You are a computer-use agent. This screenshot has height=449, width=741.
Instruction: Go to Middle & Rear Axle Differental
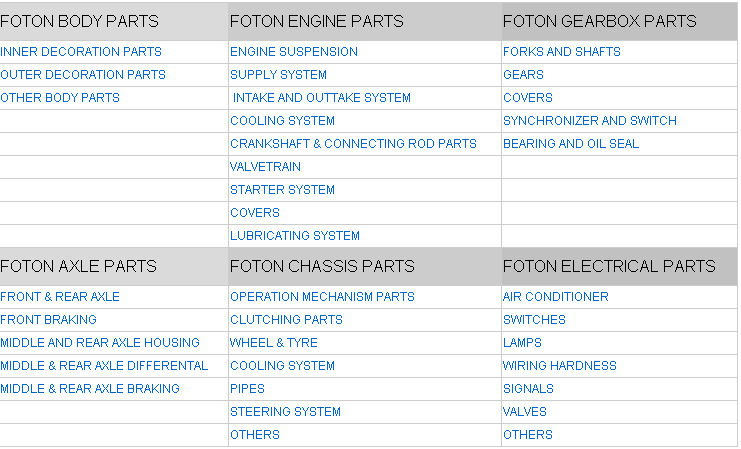104,366
